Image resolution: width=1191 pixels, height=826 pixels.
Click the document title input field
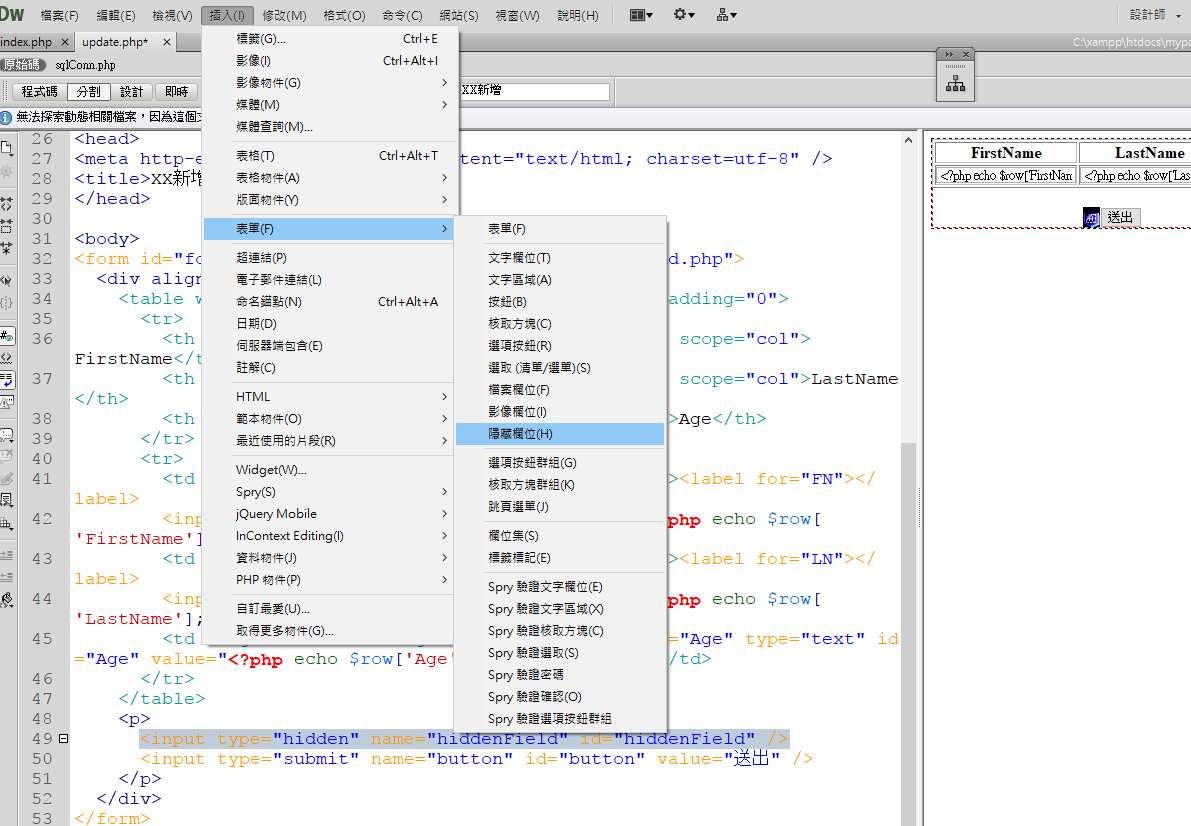coord(534,91)
